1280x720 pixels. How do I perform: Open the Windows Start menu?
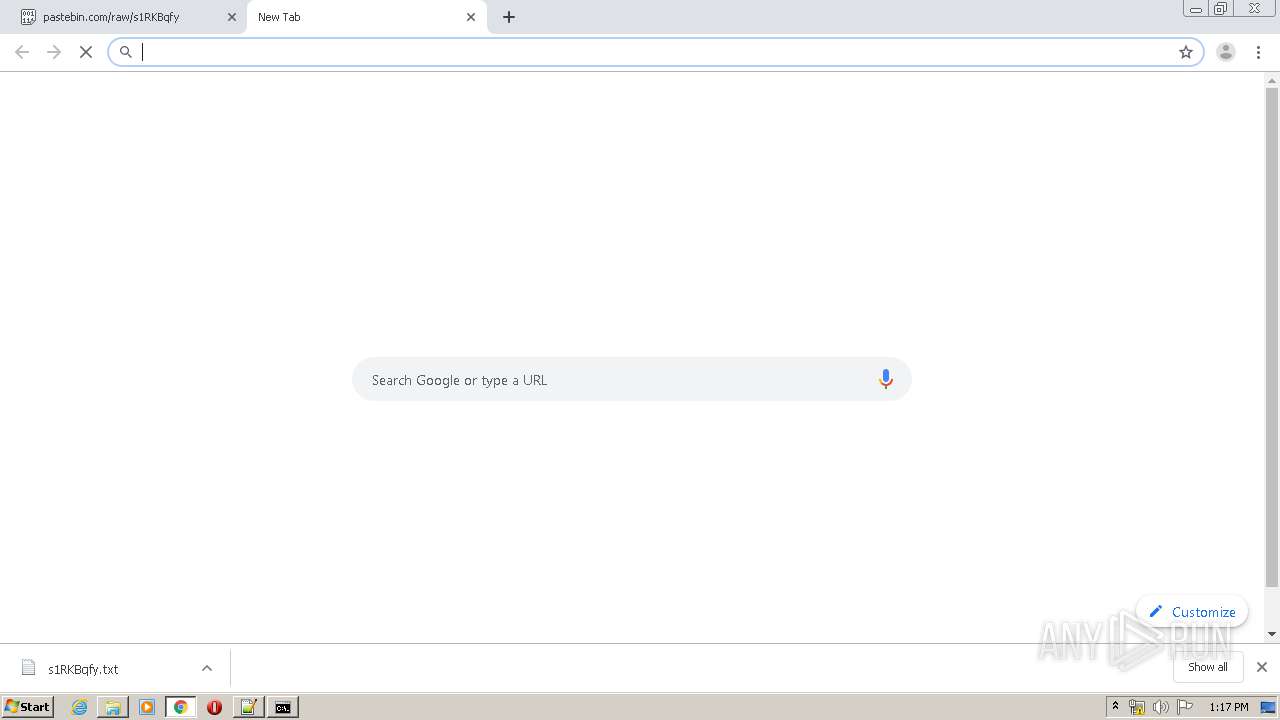point(27,706)
